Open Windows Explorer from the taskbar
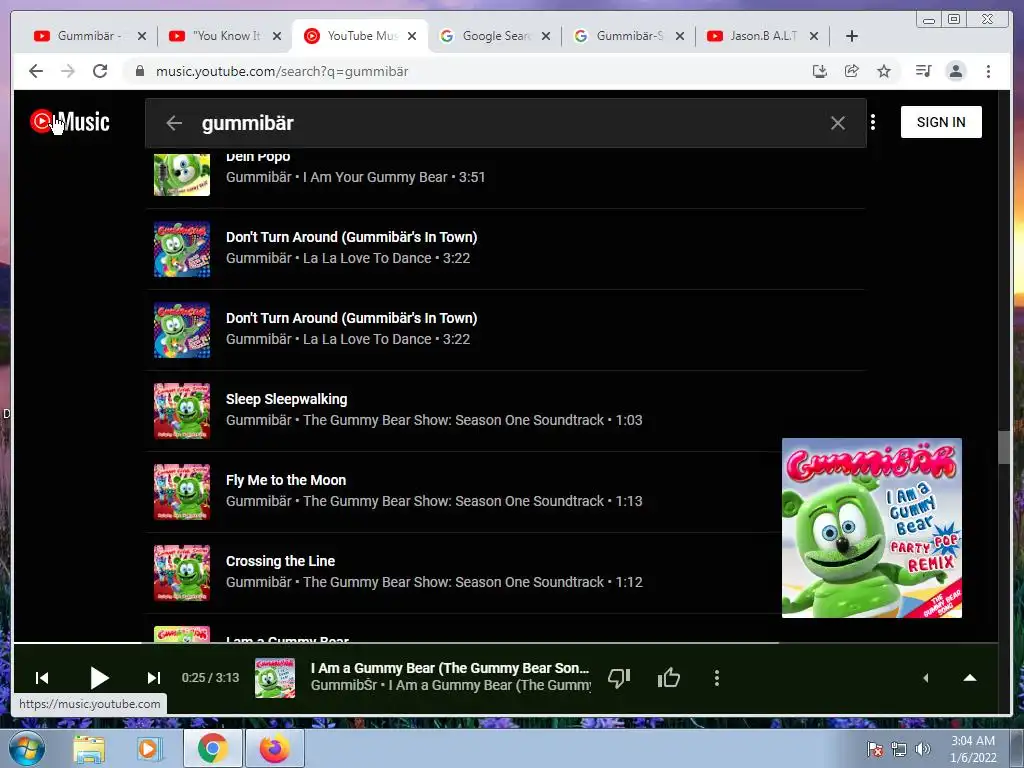1024x768 pixels. coord(89,748)
